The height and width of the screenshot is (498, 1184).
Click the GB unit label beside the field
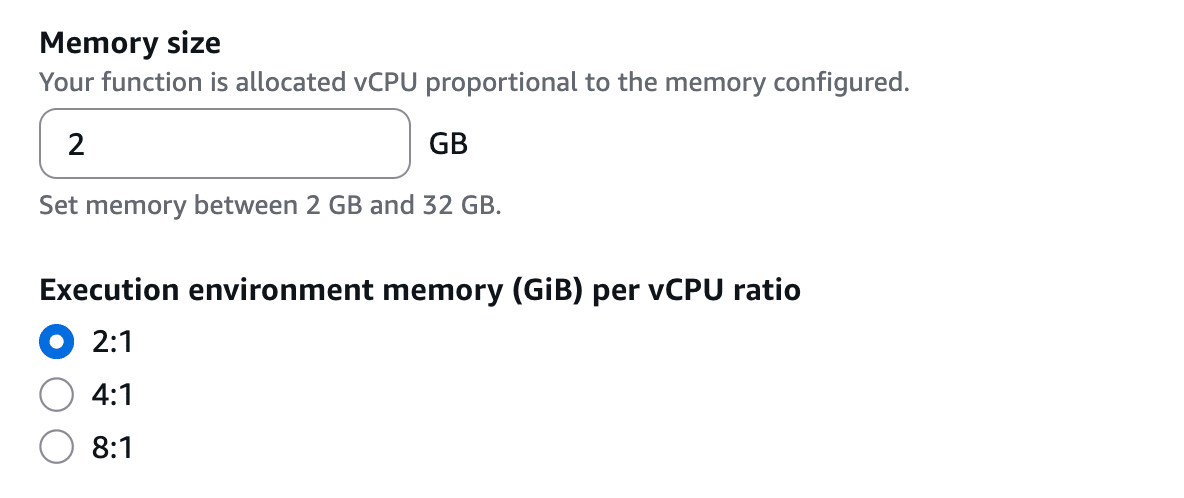coord(448,145)
